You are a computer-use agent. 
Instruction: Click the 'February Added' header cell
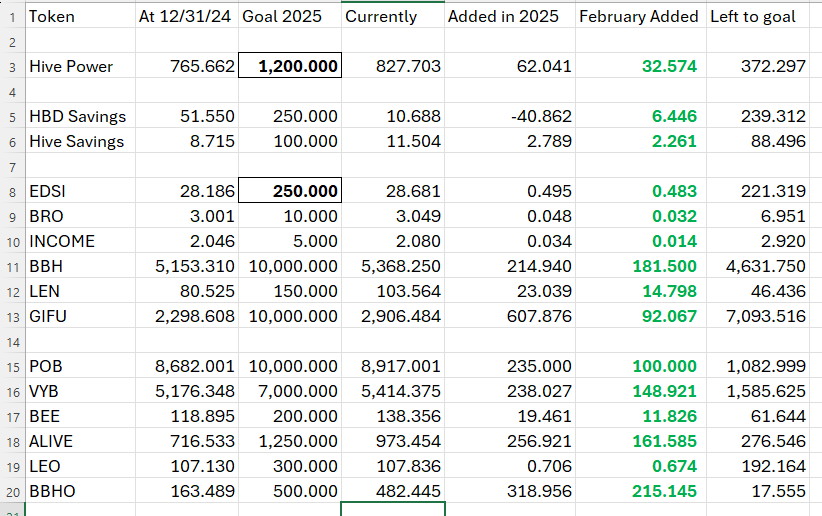641,16
